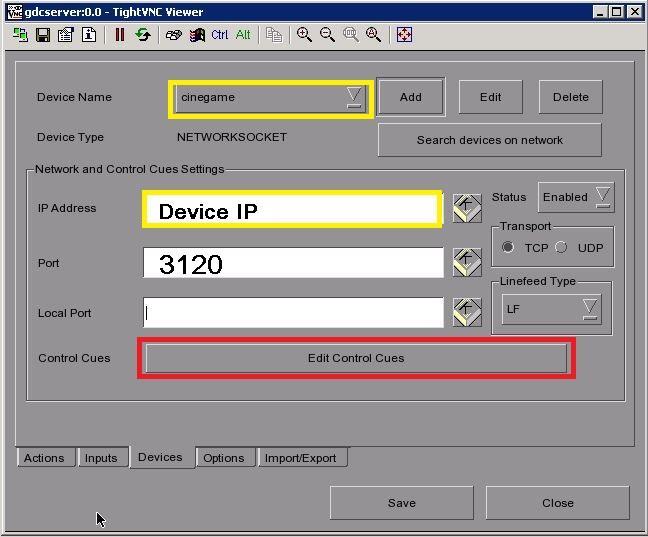The height and width of the screenshot is (537, 648).
Task: Open keypad icon next to Local Port field
Action: point(467,312)
